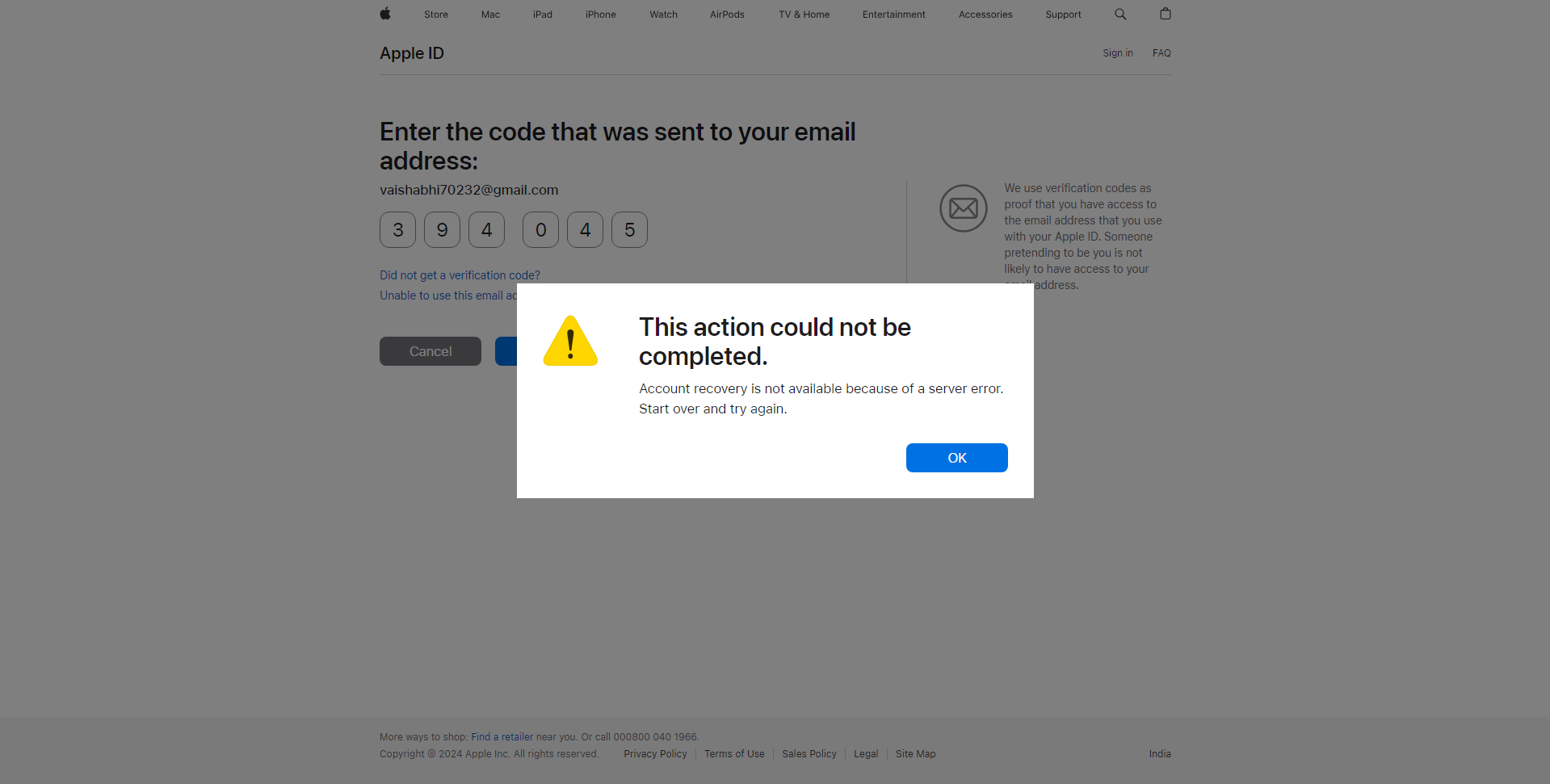The width and height of the screenshot is (1550, 784).
Task: Select the last code digit box containing 5
Action: click(x=630, y=230)
